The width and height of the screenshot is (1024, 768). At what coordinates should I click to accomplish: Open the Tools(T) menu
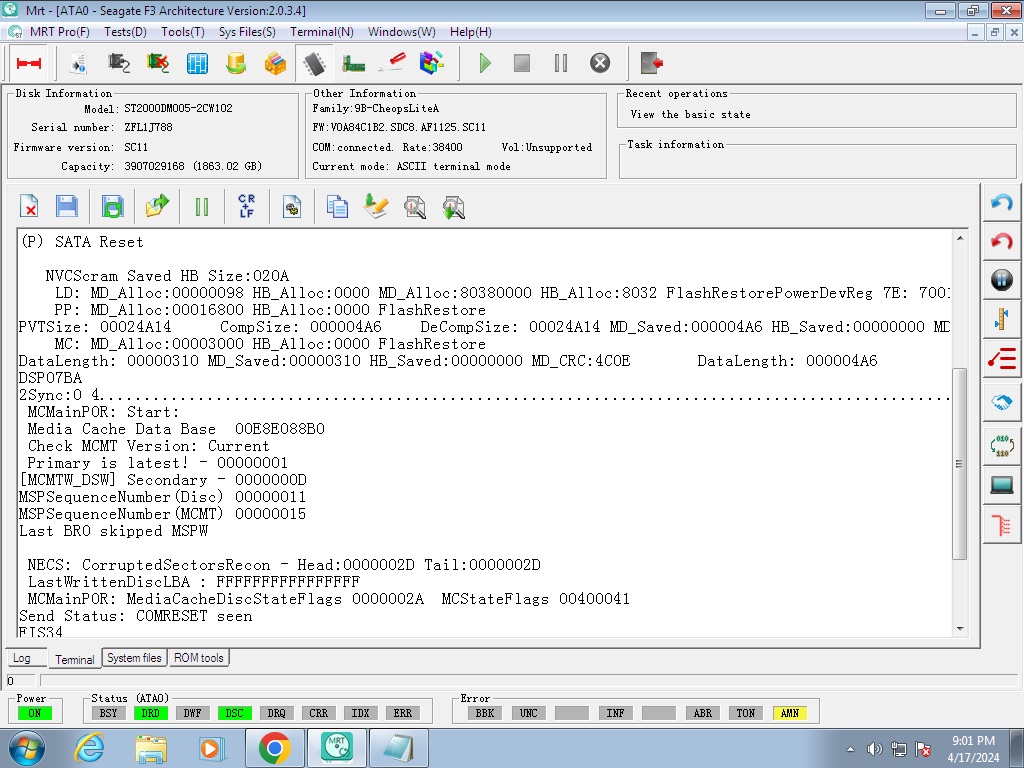pyautogui.click(x=183, y=32)
